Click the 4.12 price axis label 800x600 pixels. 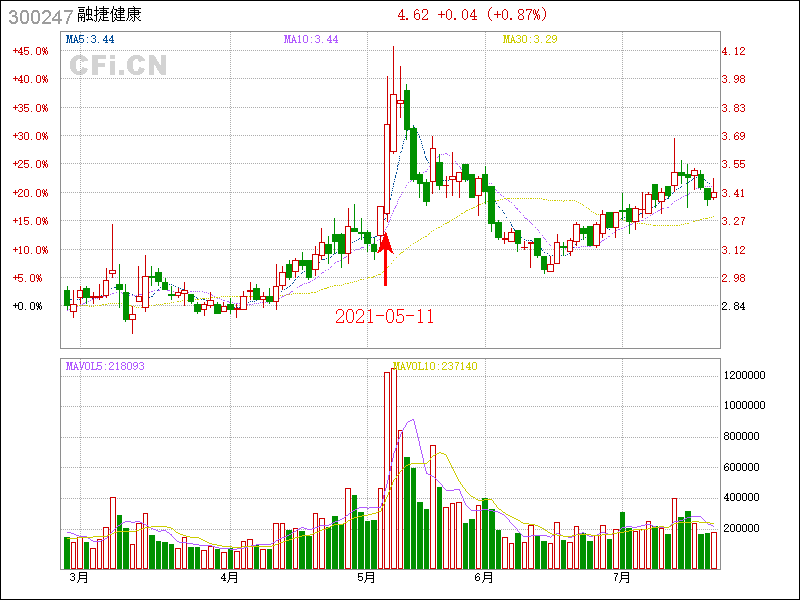tap(734, 51)
